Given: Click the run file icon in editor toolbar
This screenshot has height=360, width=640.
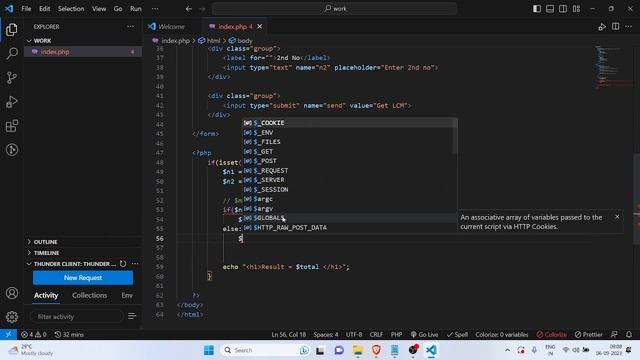Looking at the screenshot, I should [602, 27].
